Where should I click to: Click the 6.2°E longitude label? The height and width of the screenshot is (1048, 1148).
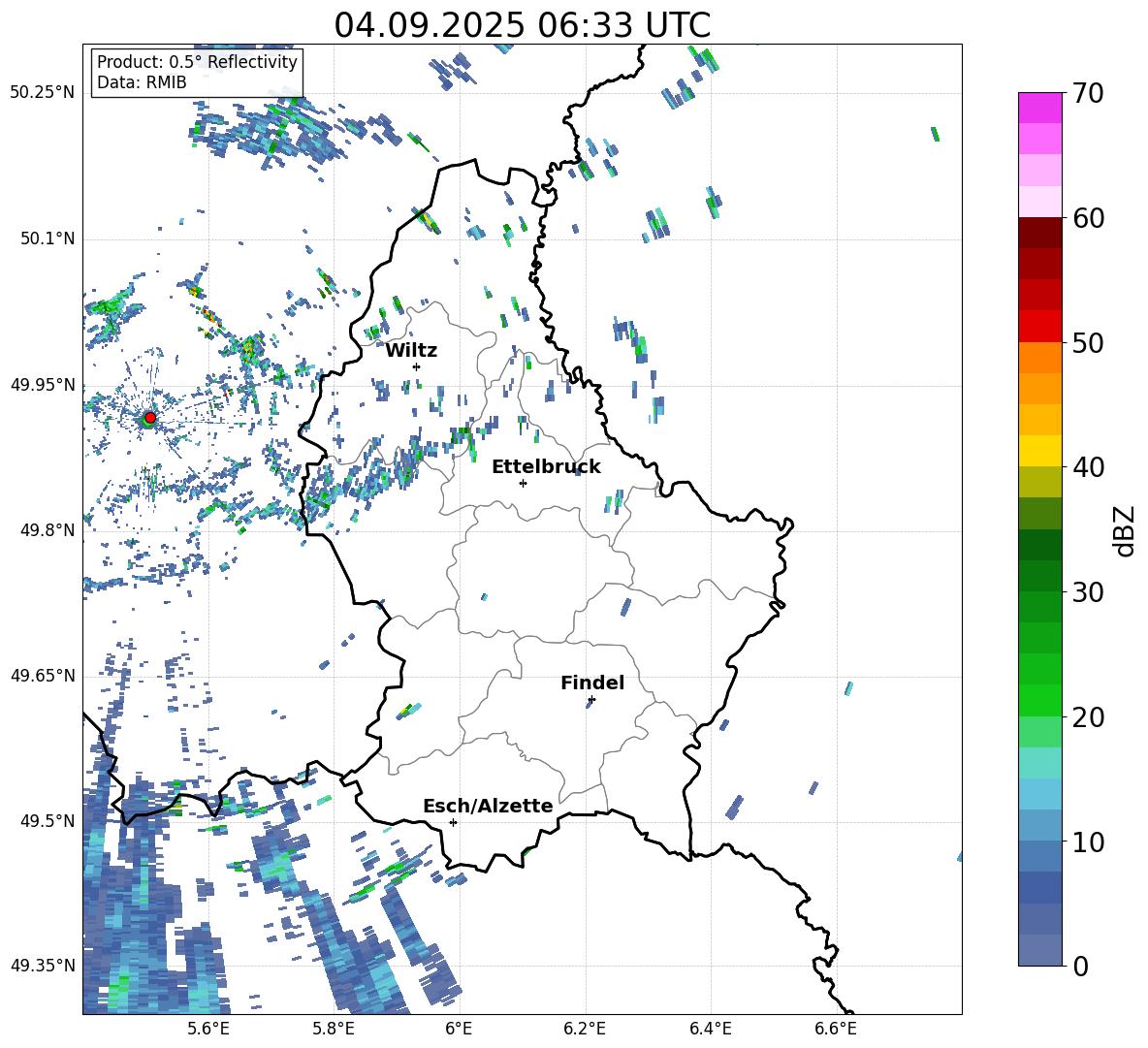pyautogui.click(x=585, y=1029)
